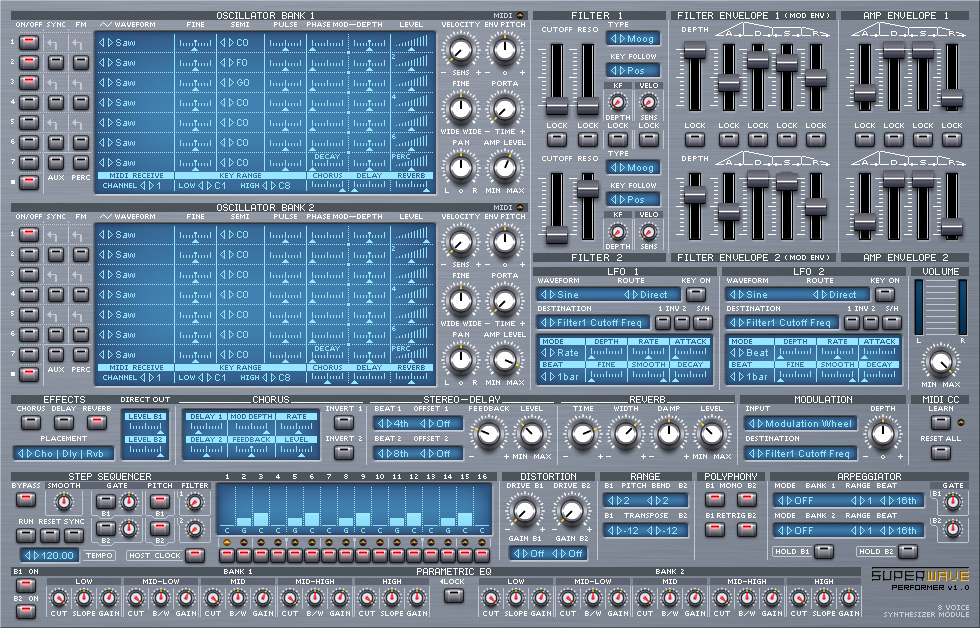Adjust the Oscillator Bank 1 Env Pitch knob
980x628 pixels.
coord(504,51)
